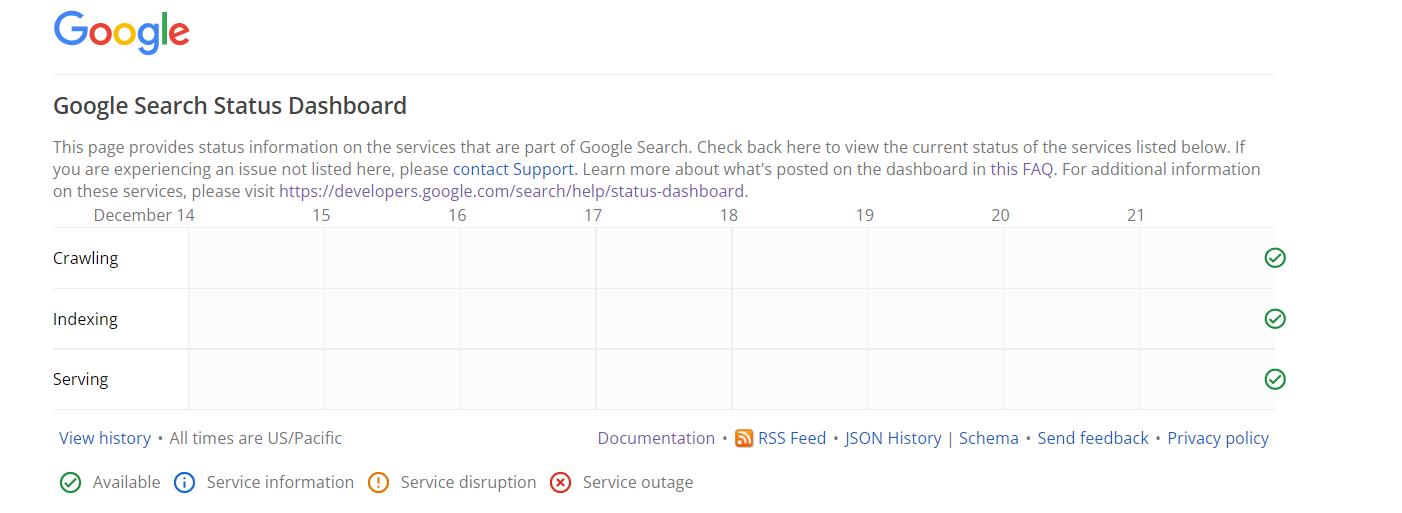Click the Crawling timeline cell under December 17

click(663, 258)
